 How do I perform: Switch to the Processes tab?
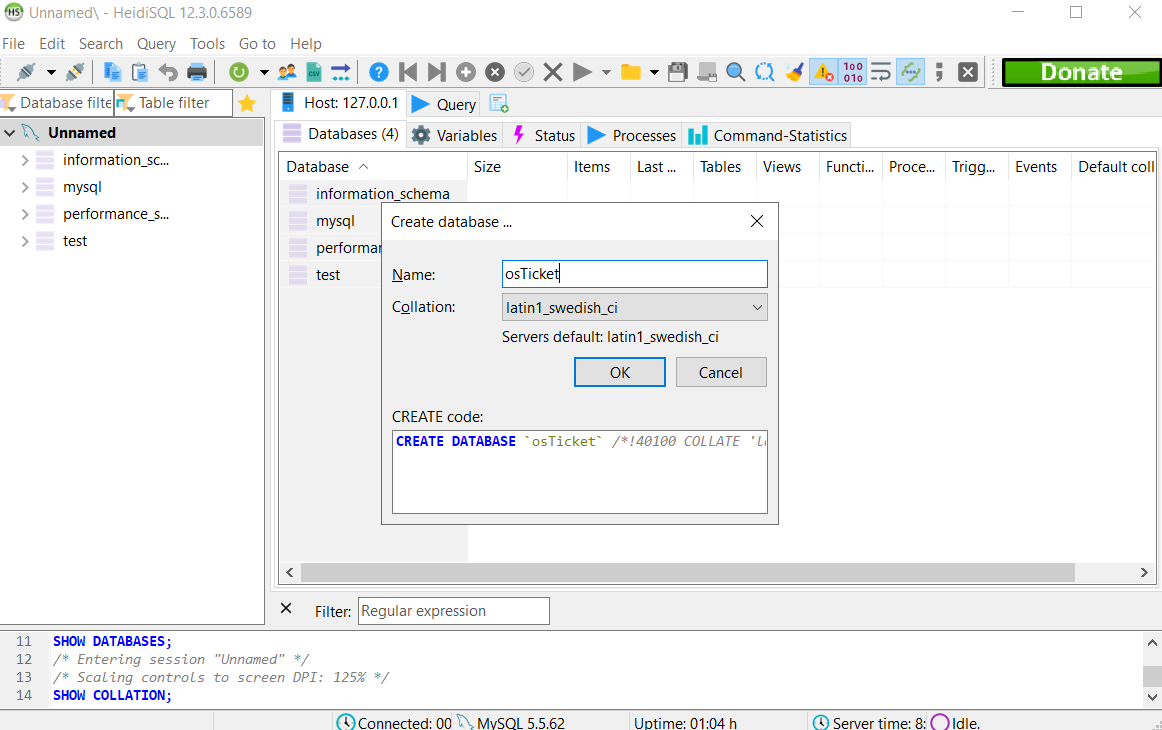coord(631,136)
